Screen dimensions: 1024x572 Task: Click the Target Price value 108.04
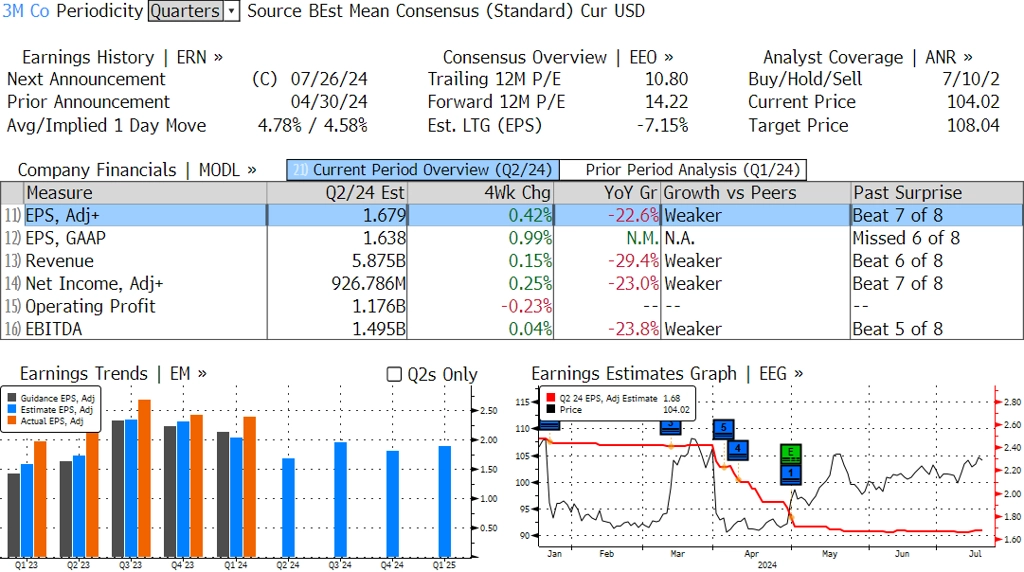[973, 125]
